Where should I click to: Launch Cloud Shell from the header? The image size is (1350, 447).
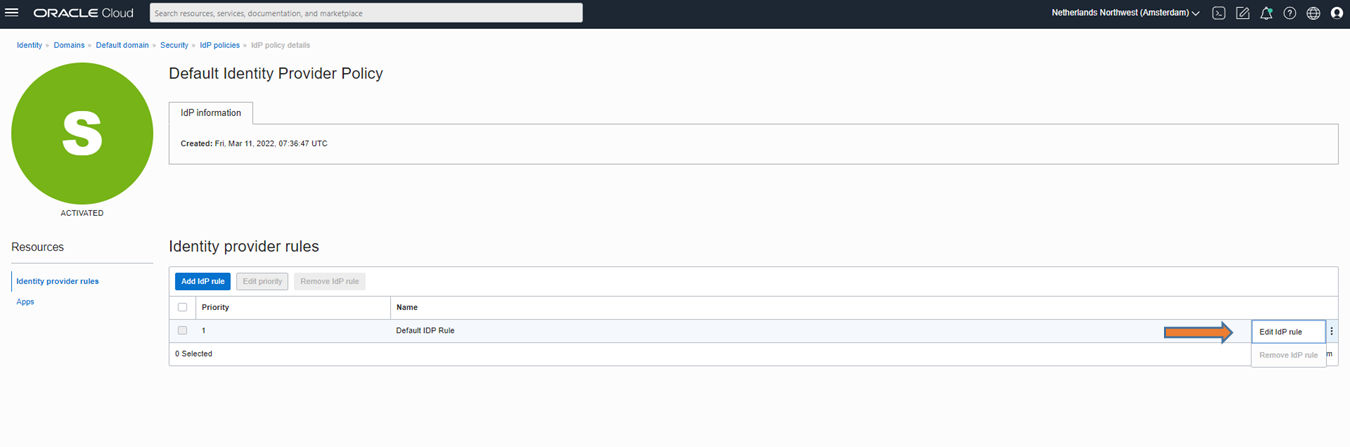1218,13
